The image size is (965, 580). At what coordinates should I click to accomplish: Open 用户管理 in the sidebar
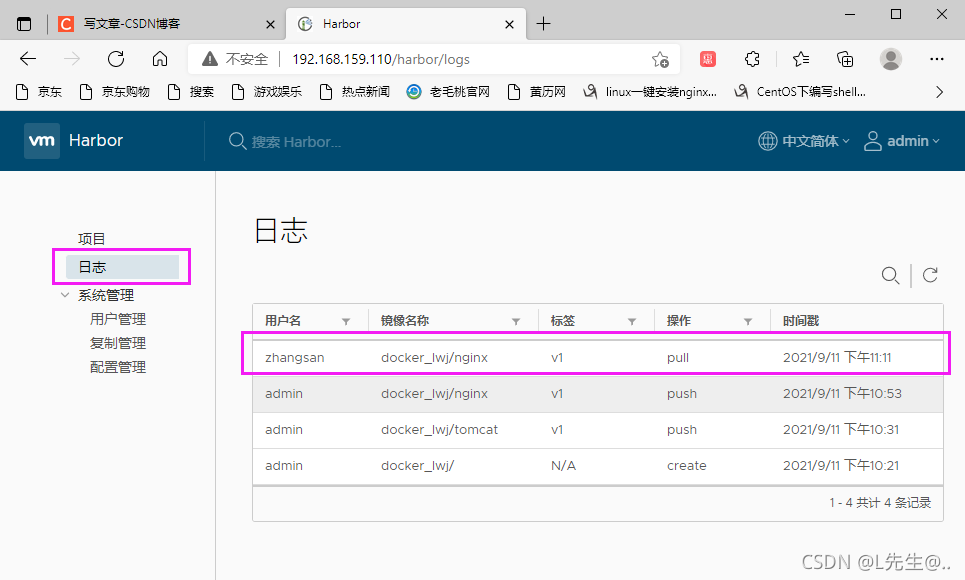[x=118, y=319]
